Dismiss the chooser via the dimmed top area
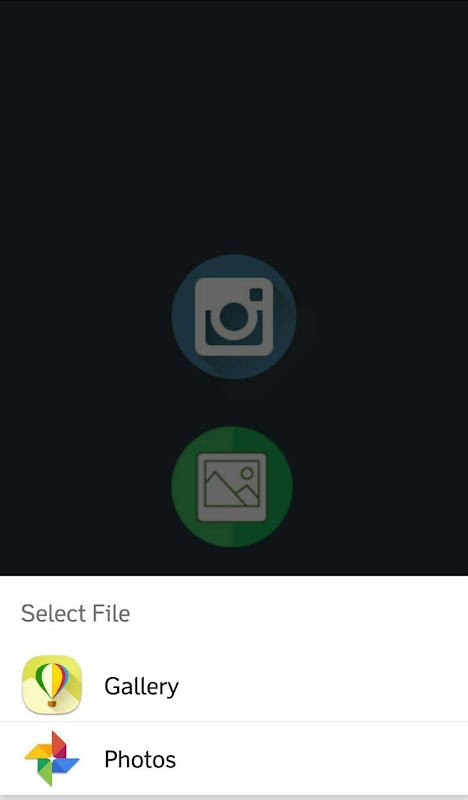 tap(234, 128)
